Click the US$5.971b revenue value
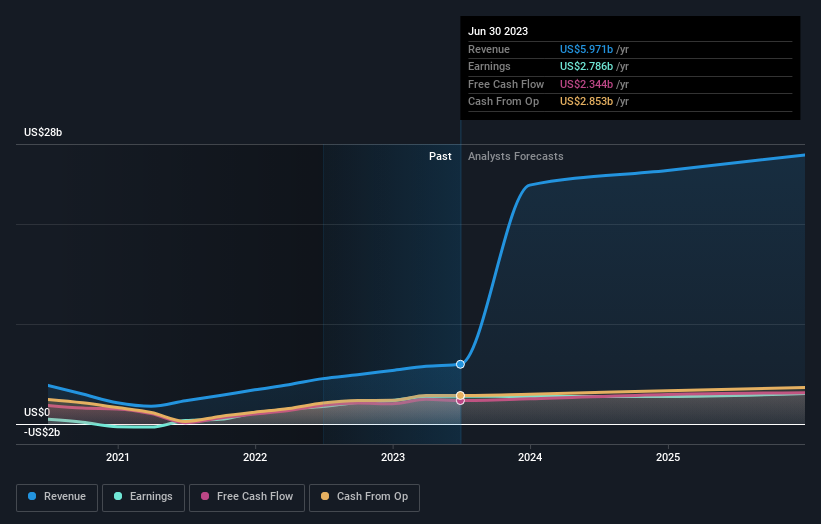The image size is (821, 524). coord(586,49)
